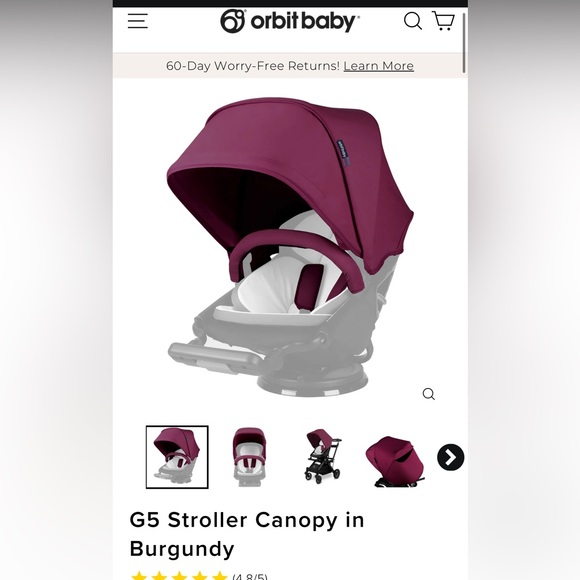Advance thumbnails with the next arrow
Screen dimensions: 580x580
point(450,457)
